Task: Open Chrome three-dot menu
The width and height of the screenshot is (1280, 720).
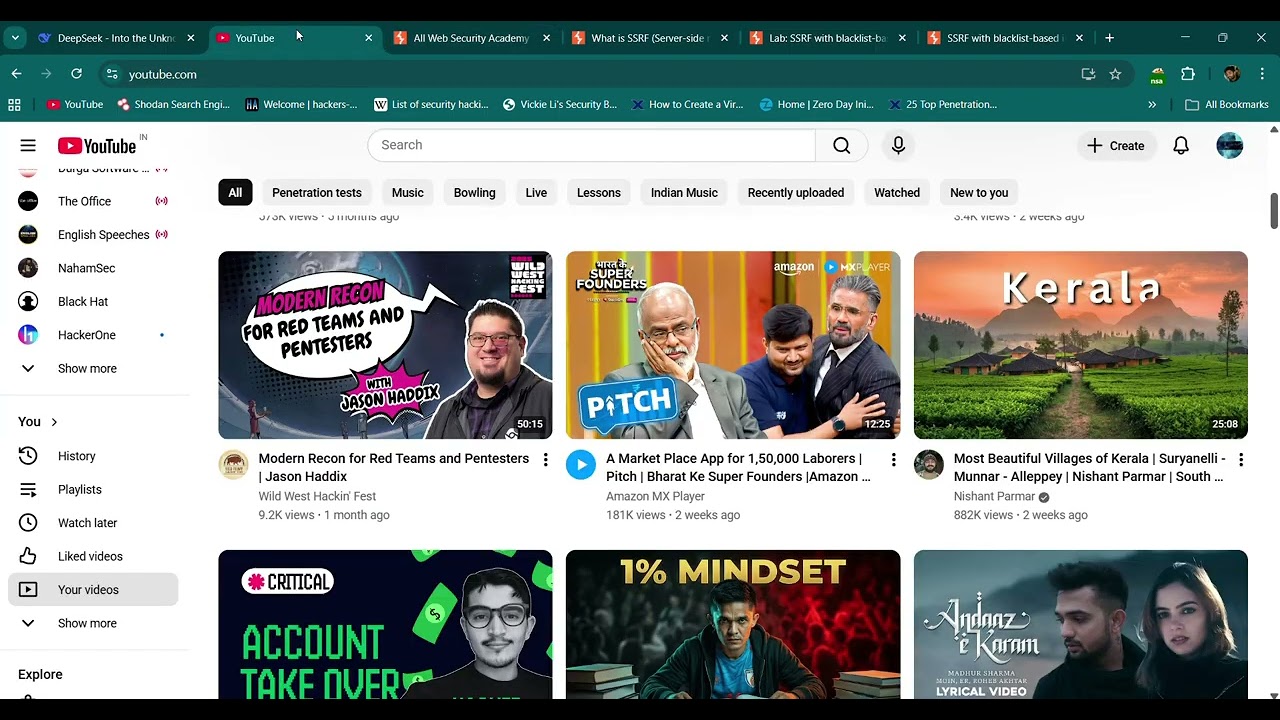Action: coord(1260,74)
